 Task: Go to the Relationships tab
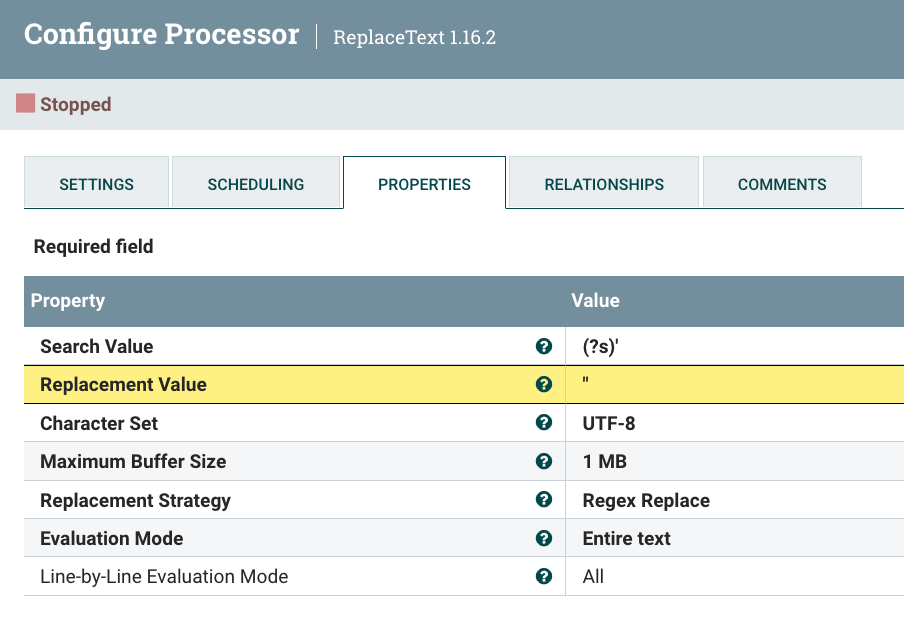[x=604, y=183]
